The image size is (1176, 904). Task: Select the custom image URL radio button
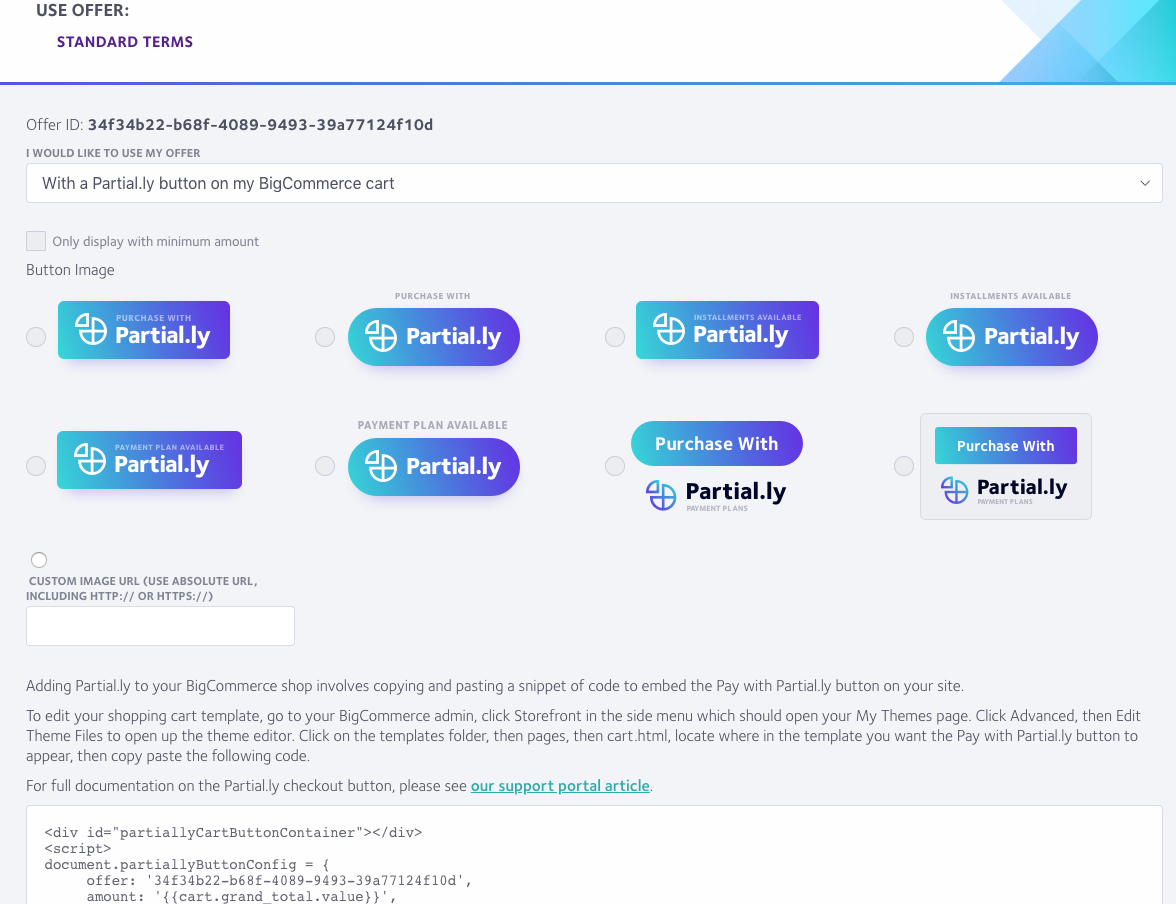pos(39,560)
